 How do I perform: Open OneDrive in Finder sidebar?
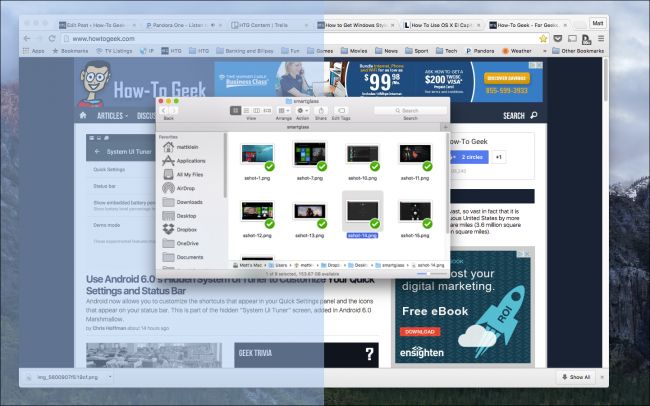click(x=181, y=243)
